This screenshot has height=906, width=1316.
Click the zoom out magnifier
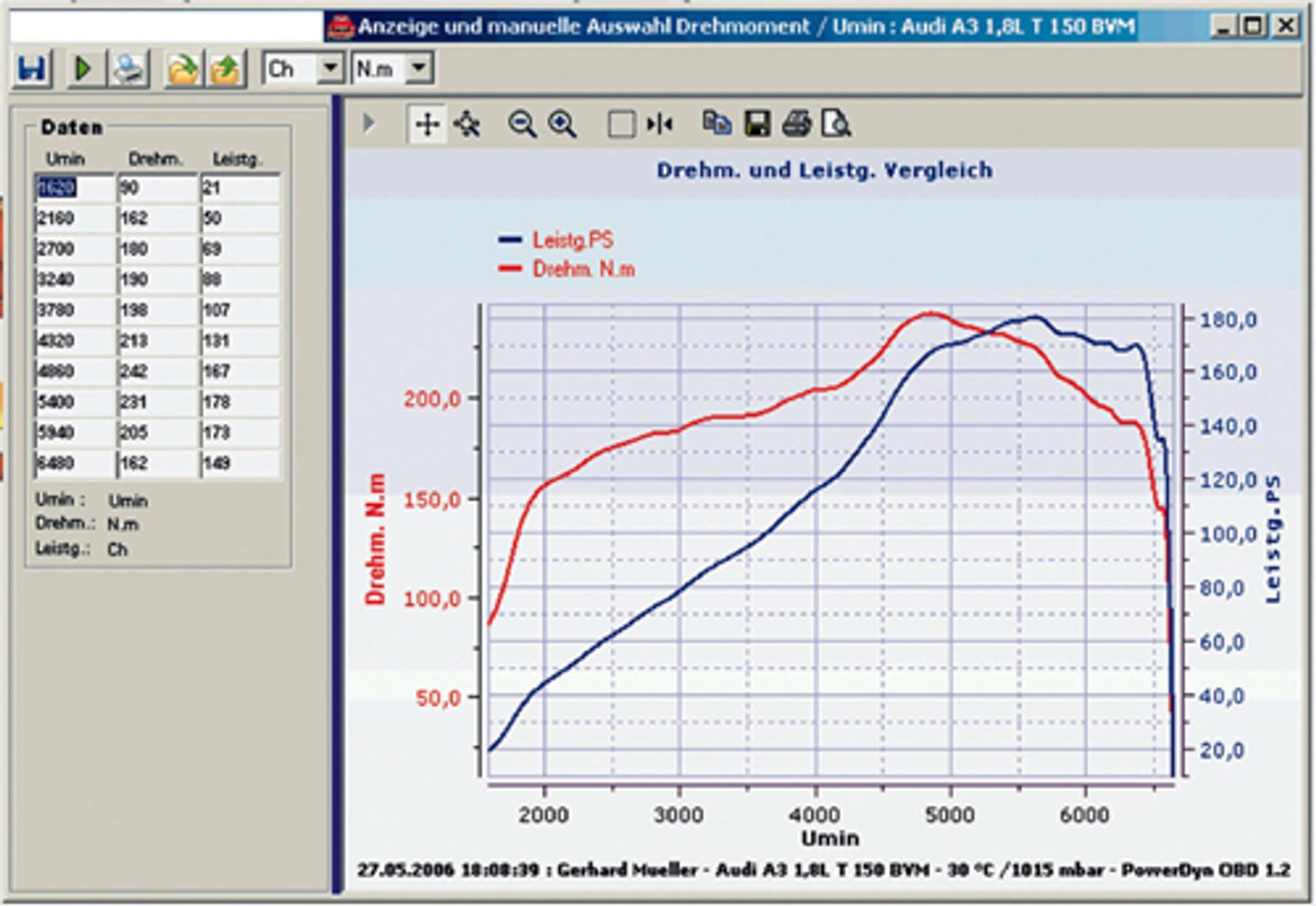pyautogui.click(x=521, y=125)
